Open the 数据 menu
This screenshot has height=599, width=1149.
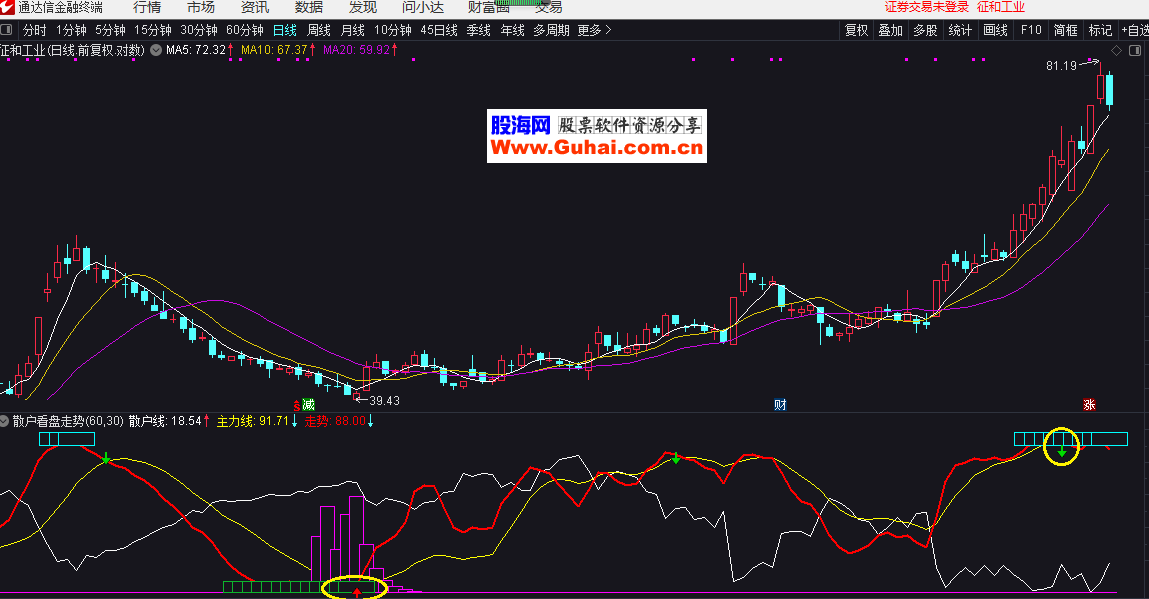tap(309, 8)
